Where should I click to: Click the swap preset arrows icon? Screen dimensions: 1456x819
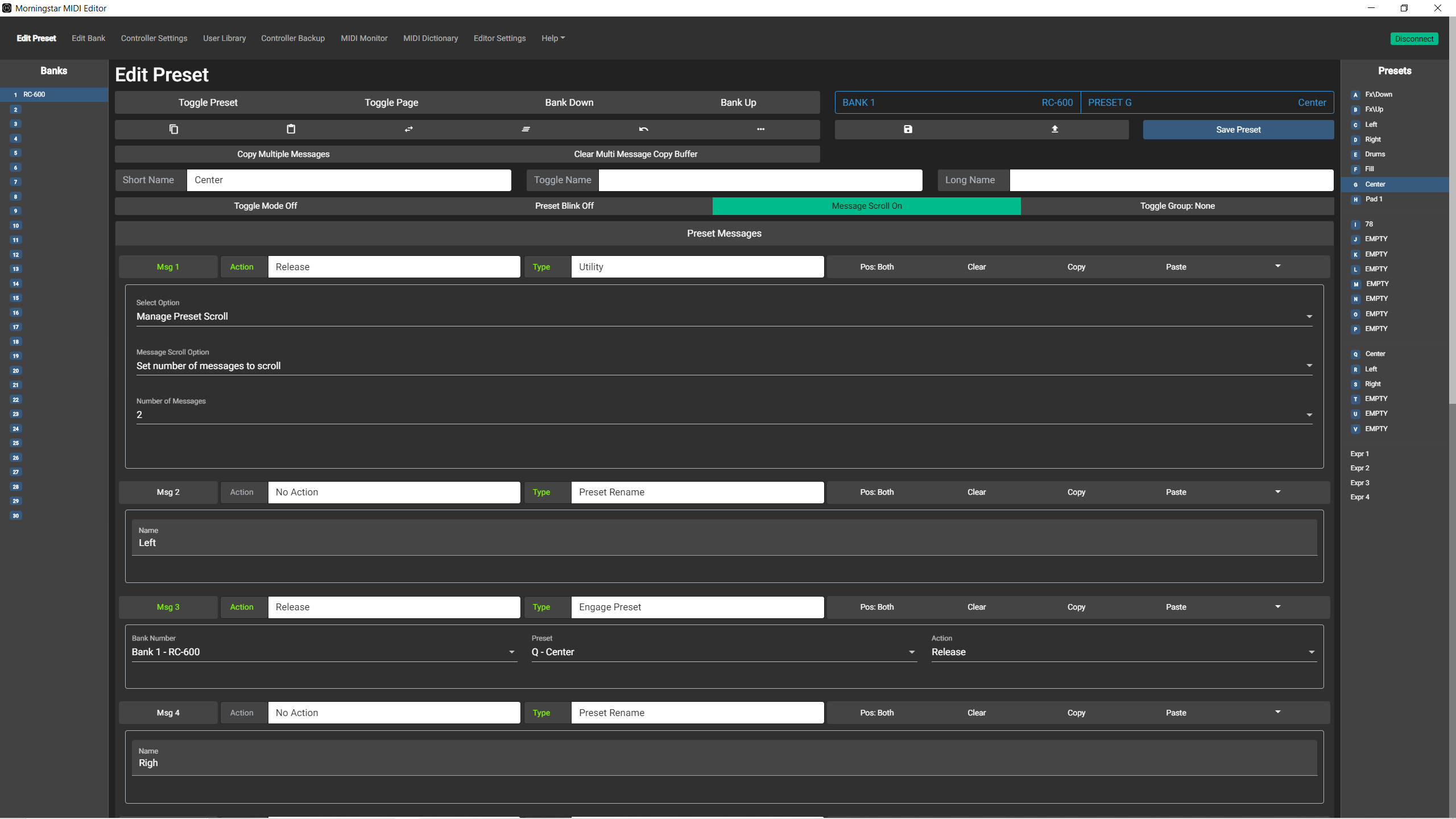pyautogui.click(x=408, y=129)
